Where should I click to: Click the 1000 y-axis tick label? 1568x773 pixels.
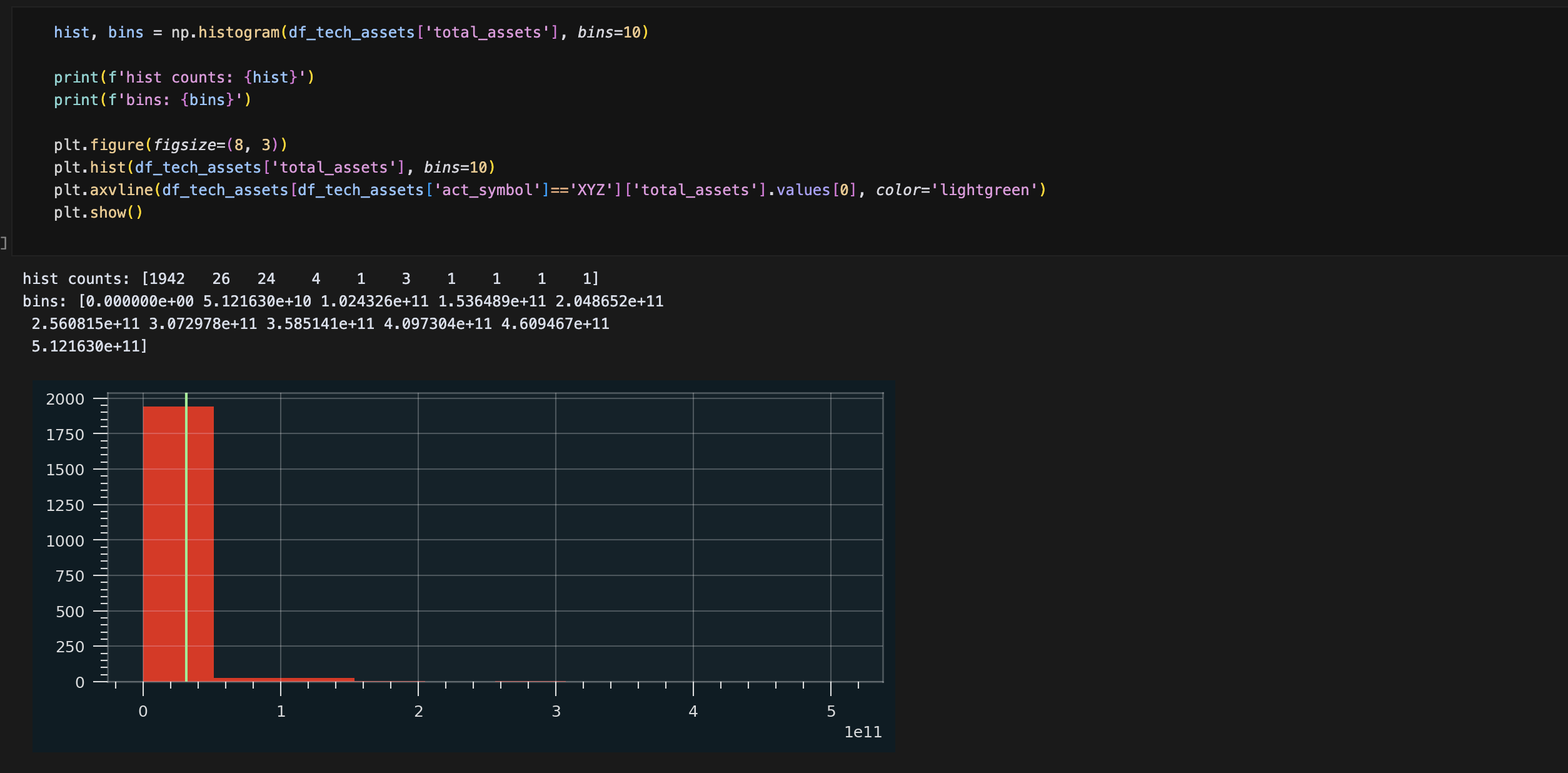tap(65, 541)
